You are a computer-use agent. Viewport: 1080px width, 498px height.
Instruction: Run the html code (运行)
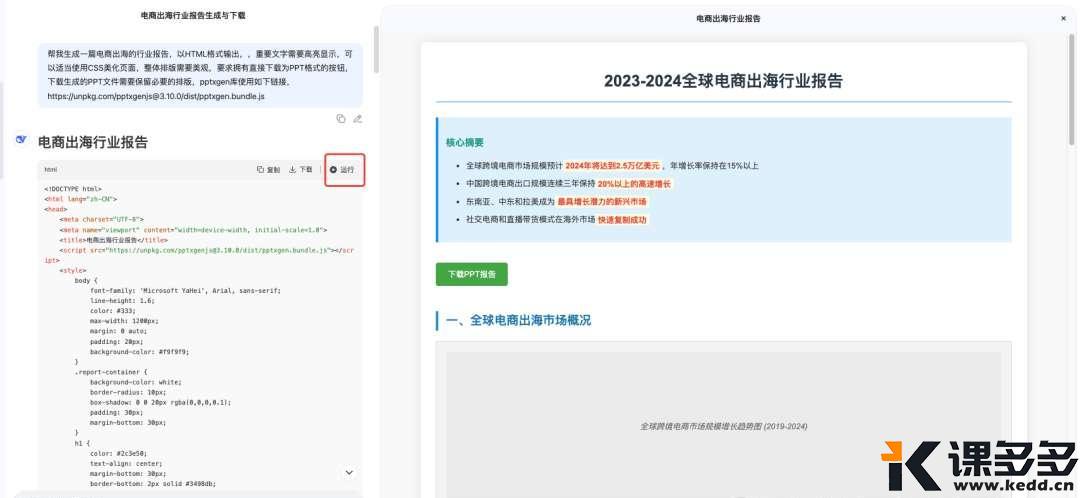click(x=342, y=169)
